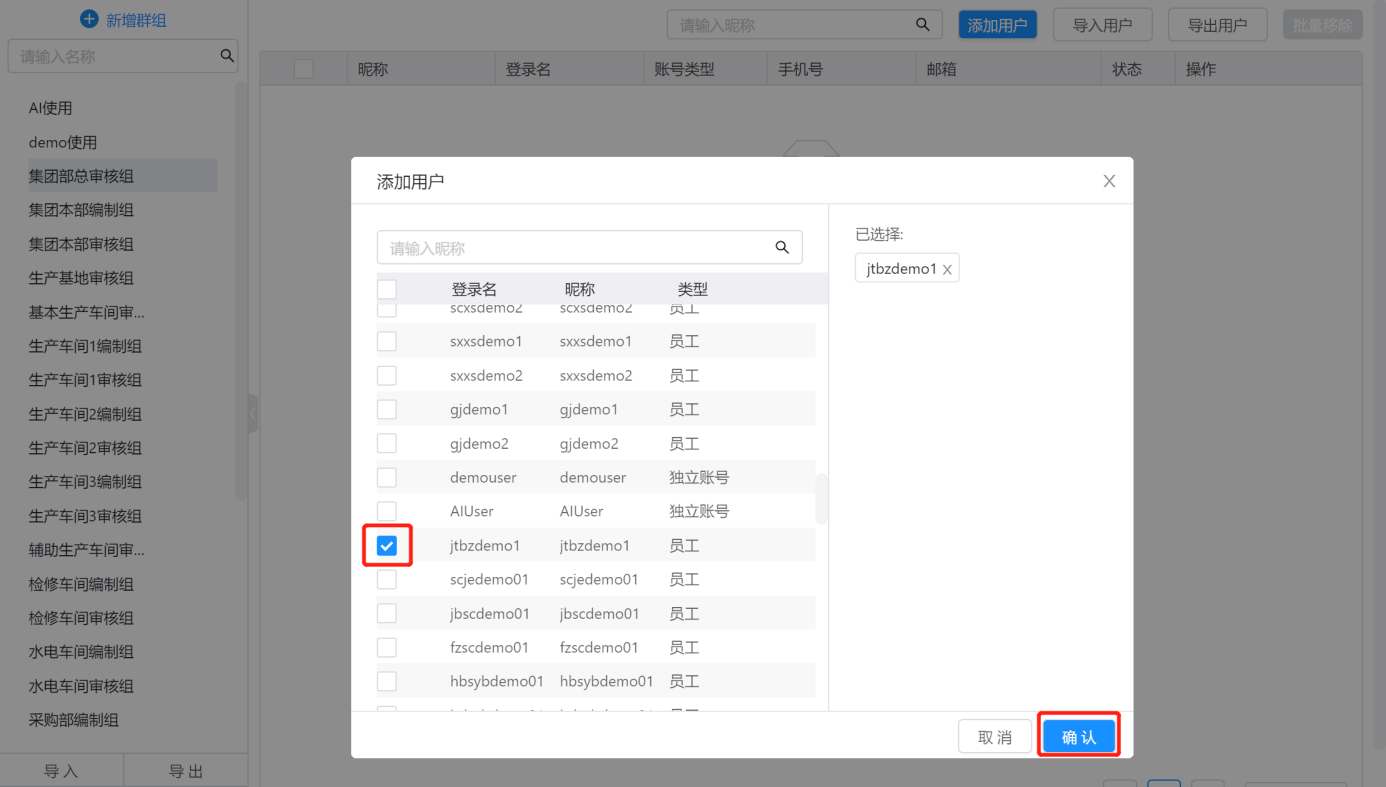Click the 导出用户 button
1386x787 pixels.
1217,25
